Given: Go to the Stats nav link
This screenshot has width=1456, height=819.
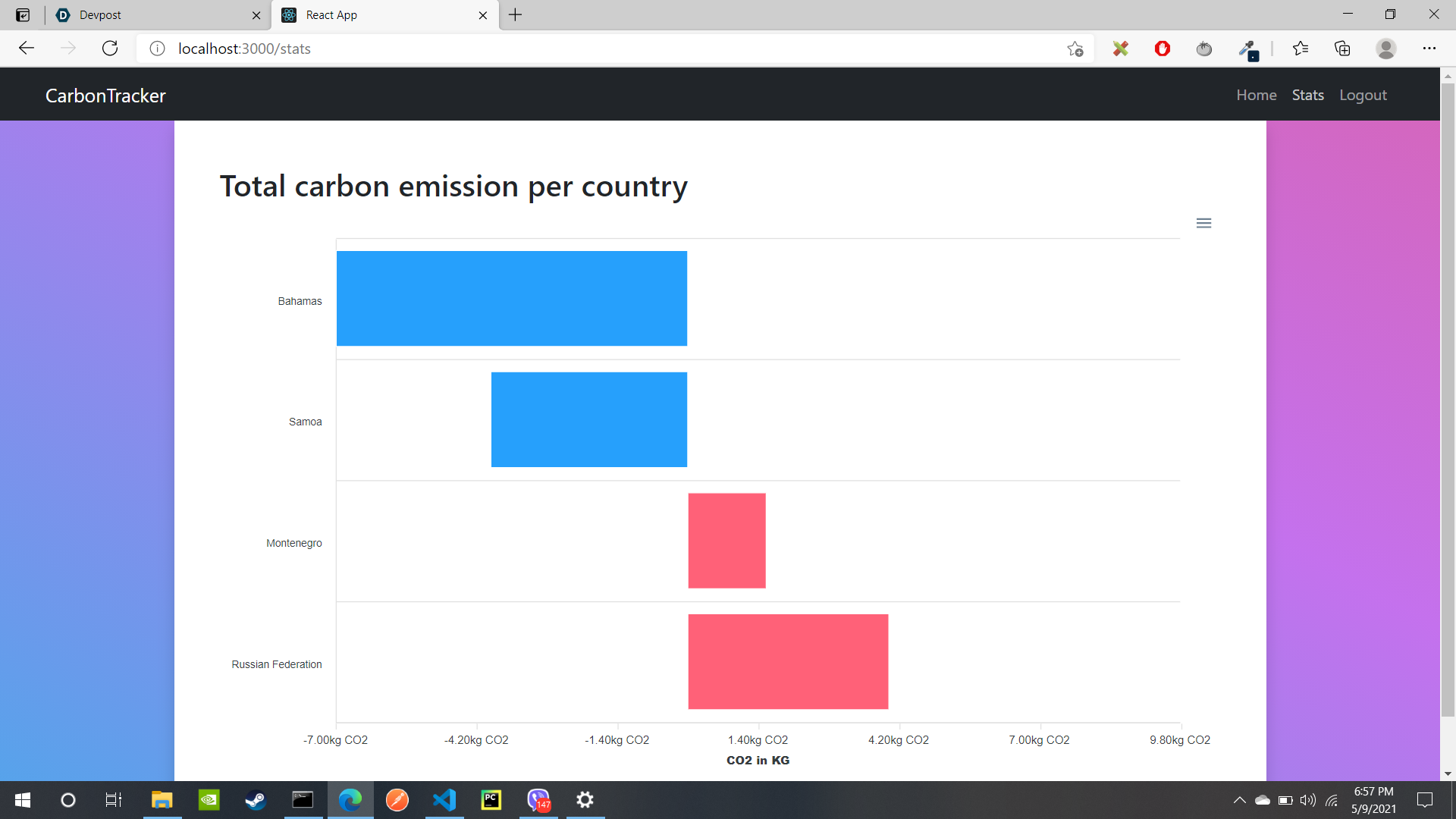Looking at the screenshot, I should click(x=1307, y=96).
